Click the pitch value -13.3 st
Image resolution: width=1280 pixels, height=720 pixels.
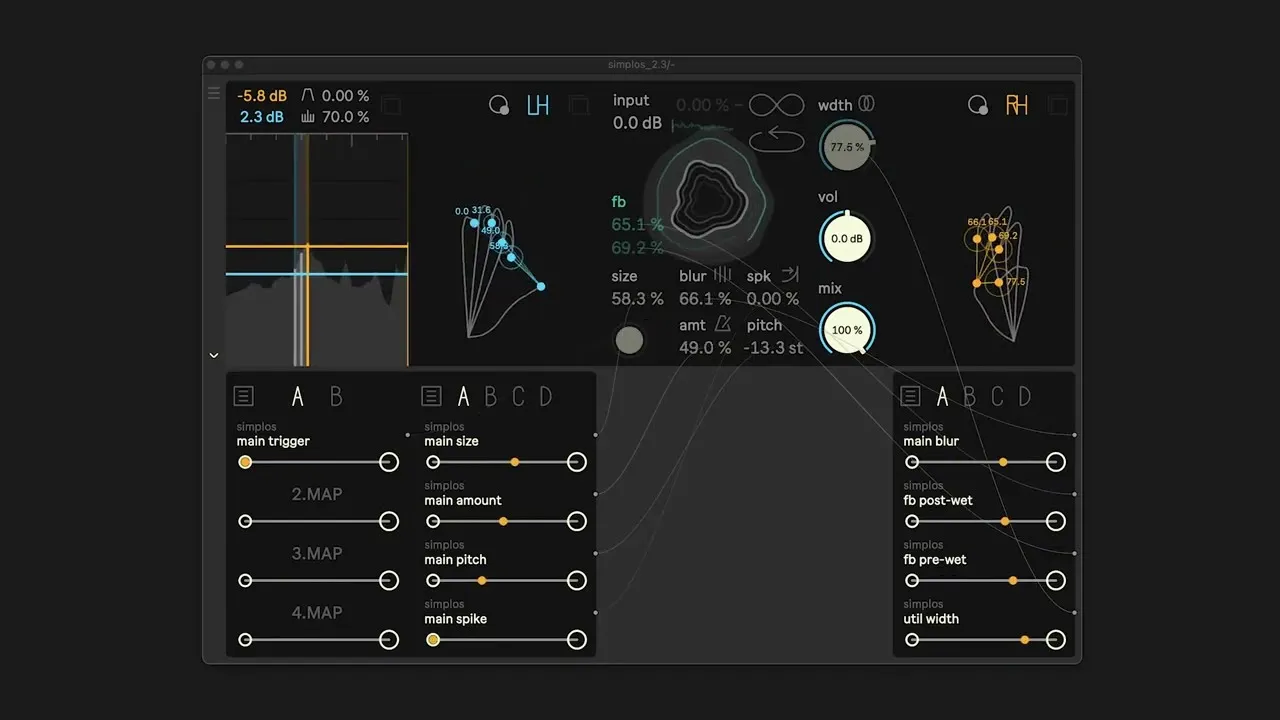click(774, 348)
